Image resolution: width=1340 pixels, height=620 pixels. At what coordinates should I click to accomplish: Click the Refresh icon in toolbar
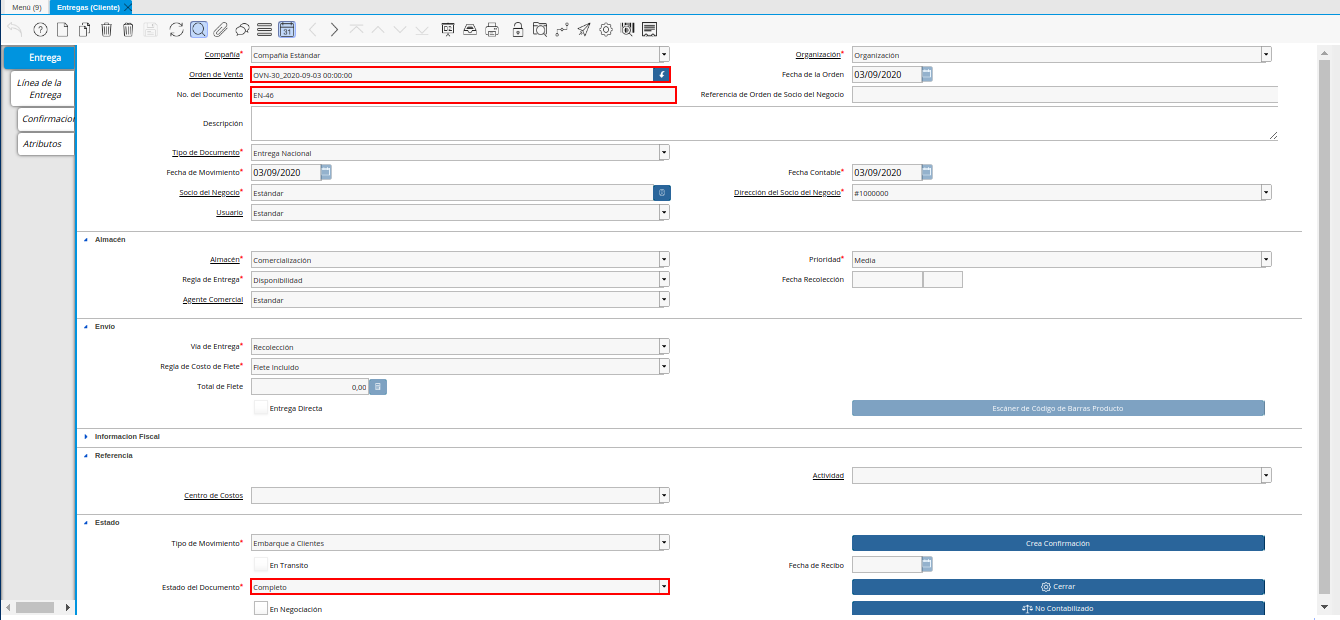pyautogui.click(x=176, y=29)
